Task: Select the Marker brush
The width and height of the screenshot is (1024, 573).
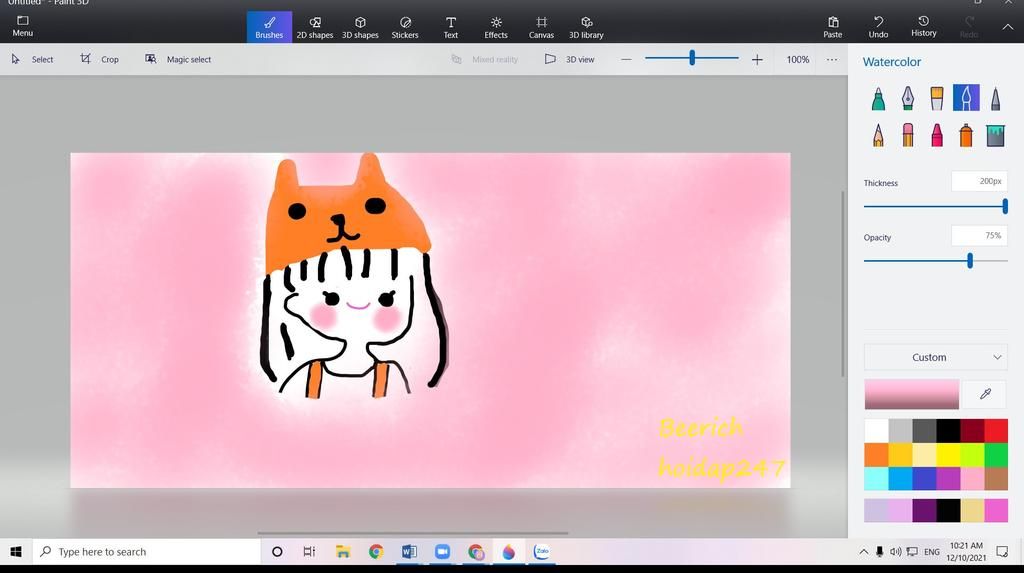Action: tap(878, 98)
